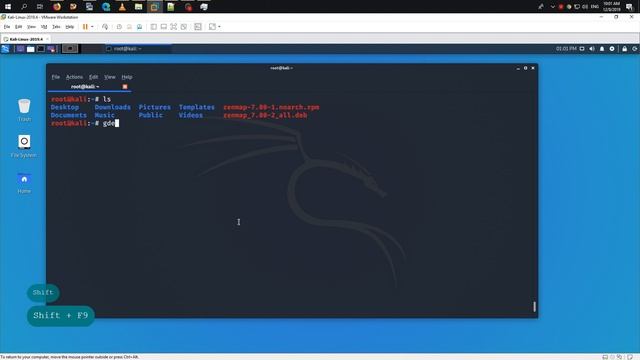This screenshot has width=640, height=360.
Task: Click the VMware stretch guest icon
Action: [212, 27]
